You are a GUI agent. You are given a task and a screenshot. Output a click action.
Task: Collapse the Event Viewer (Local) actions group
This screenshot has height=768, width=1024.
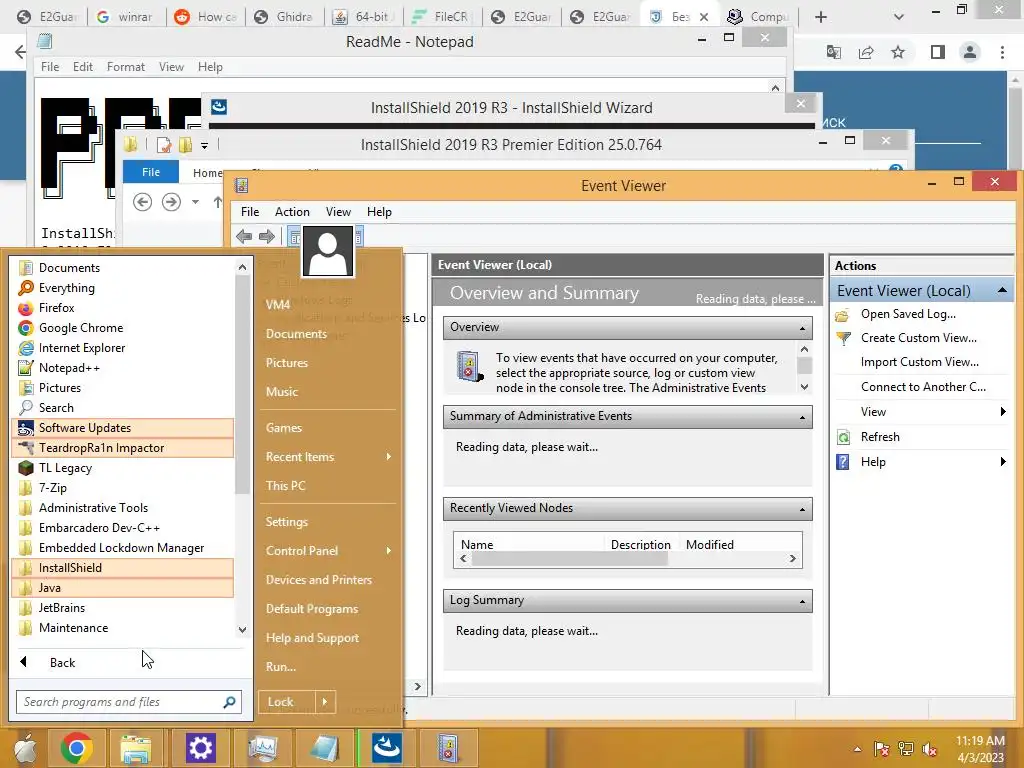point(1002,291)
